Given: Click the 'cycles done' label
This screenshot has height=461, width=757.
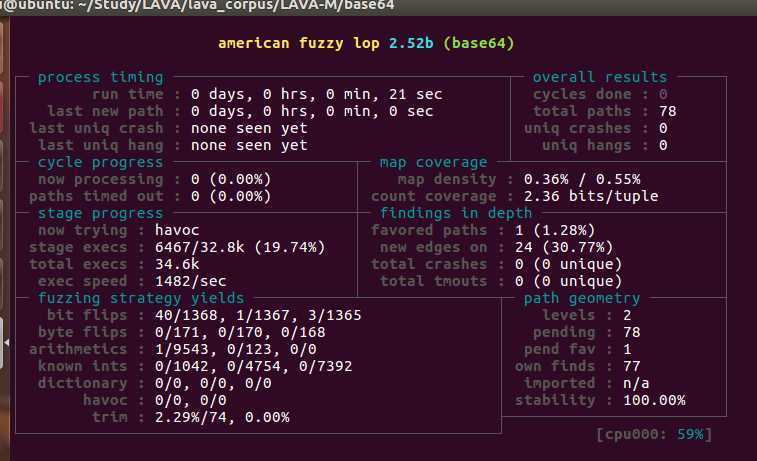Looking at the screenshot, I should (x=582, y=94).
